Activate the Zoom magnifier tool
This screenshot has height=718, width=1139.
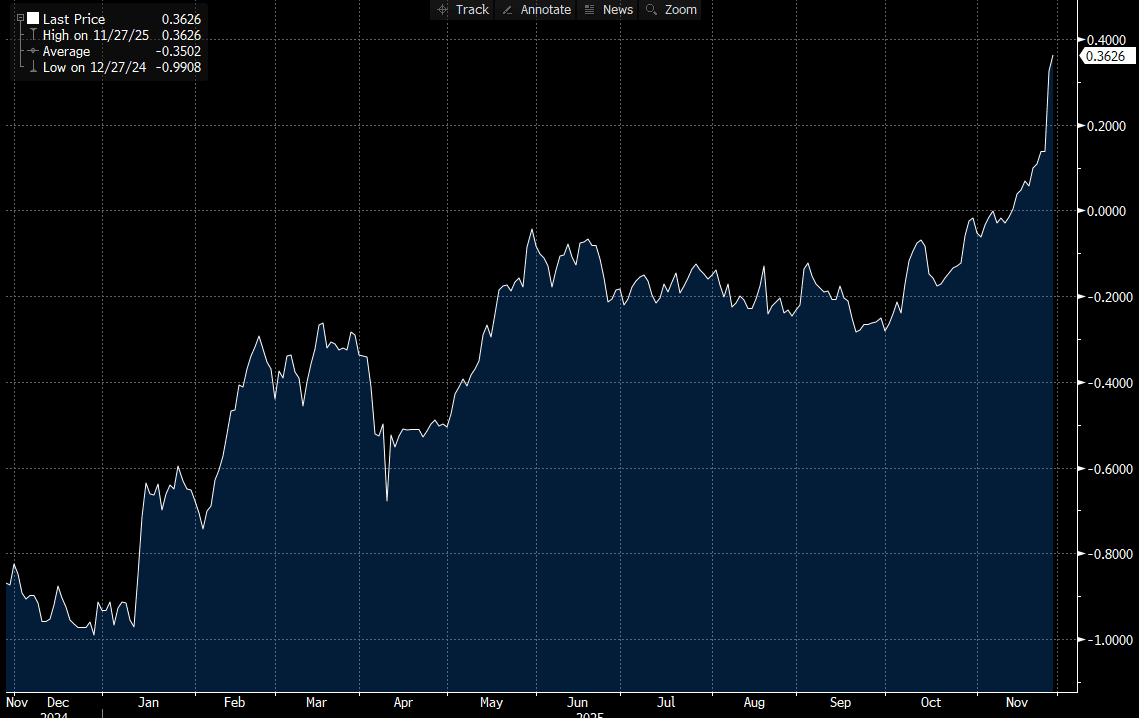click(671, 9)
